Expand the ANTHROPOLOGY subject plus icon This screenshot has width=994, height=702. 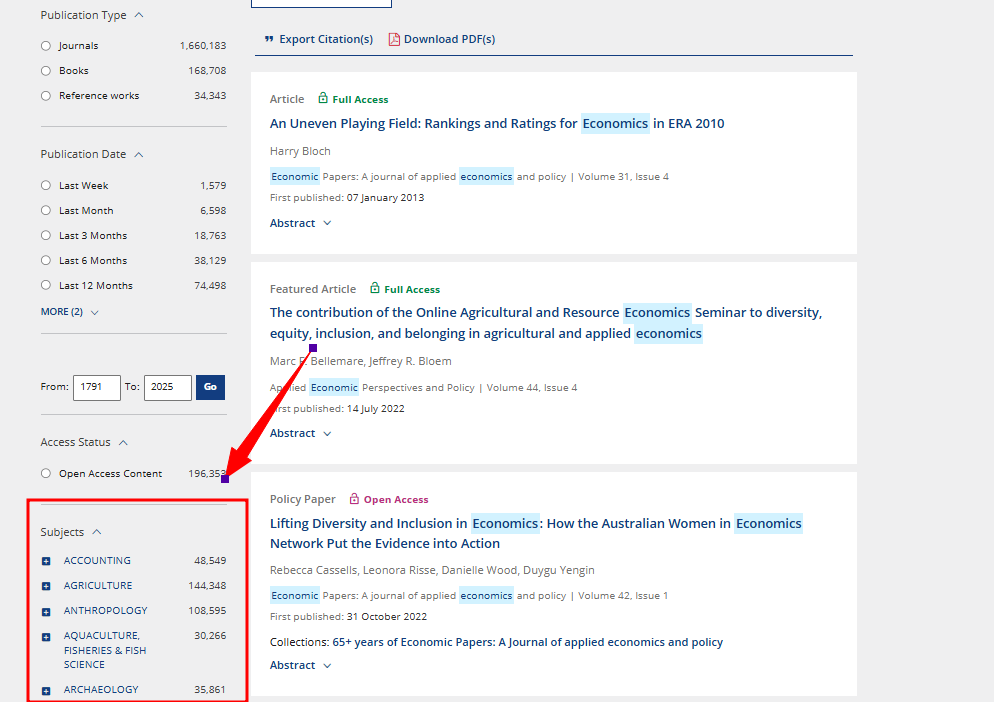coord(46,611)
